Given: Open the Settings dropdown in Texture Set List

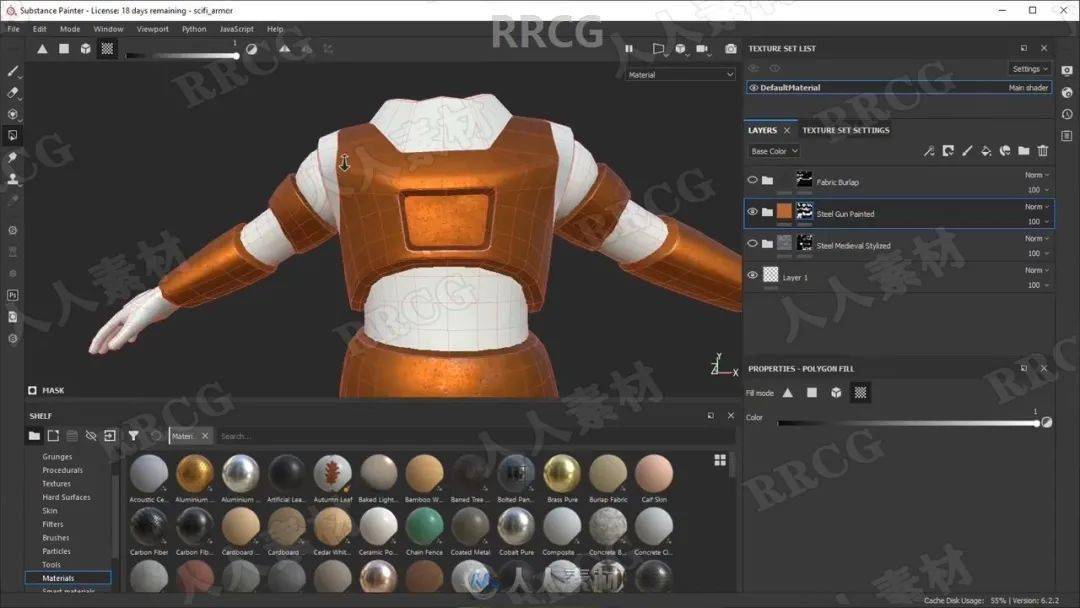Looking at the screenshot, I should point(1029,69).
